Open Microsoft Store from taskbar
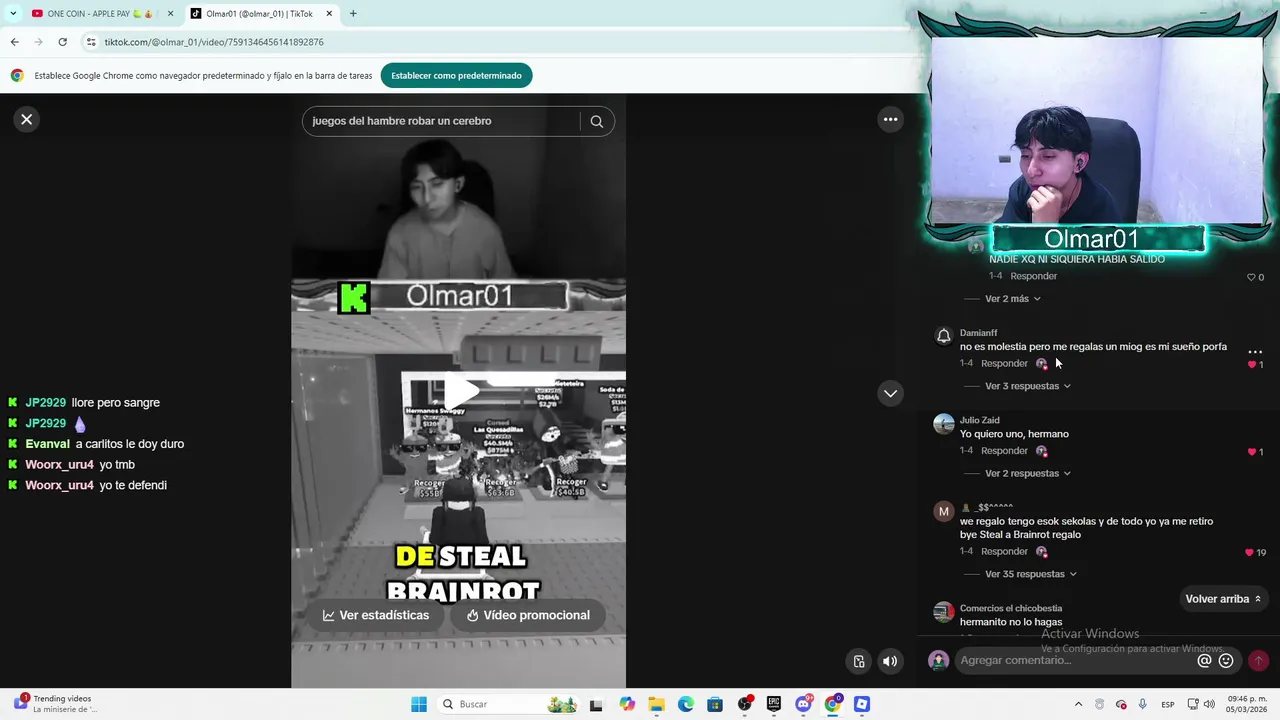 [715, 704]
